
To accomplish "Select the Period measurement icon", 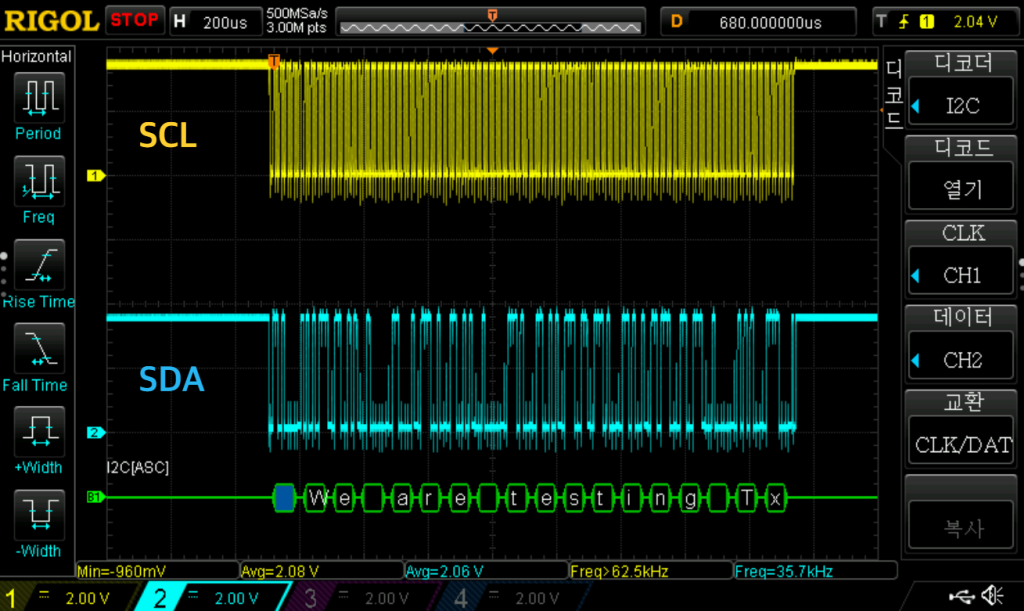I will [x=38, y=98].
